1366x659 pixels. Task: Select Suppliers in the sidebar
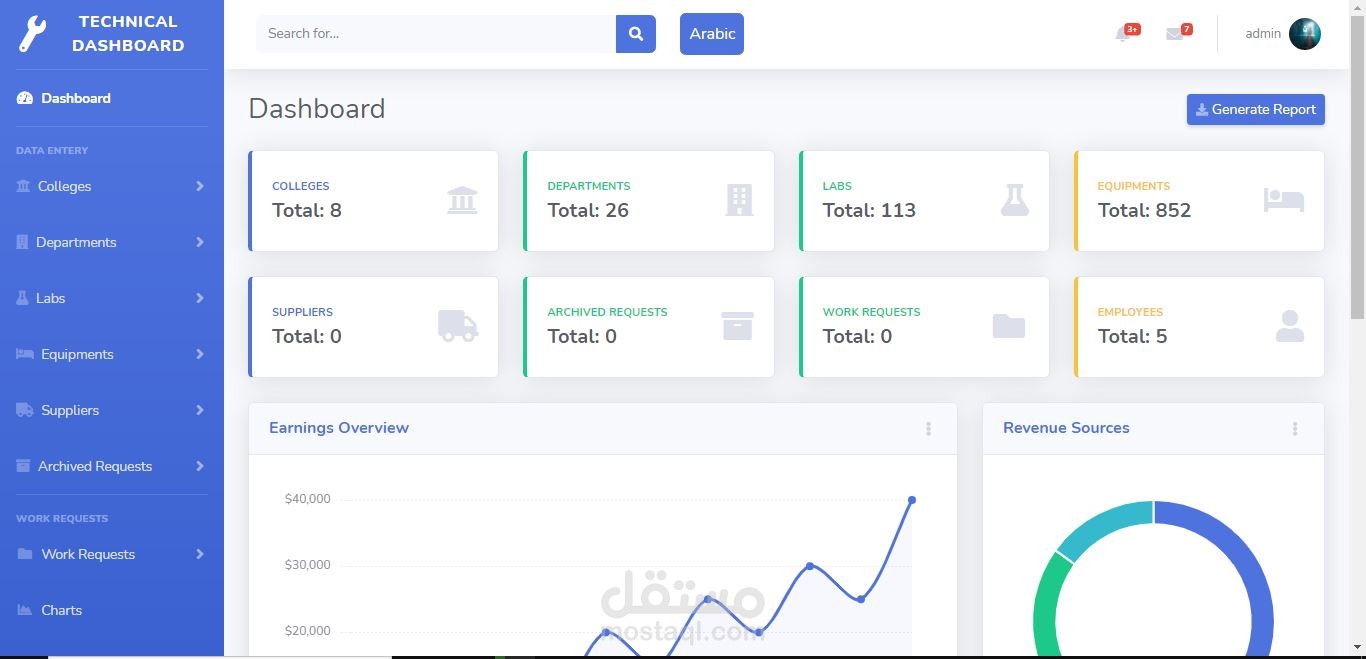tap(112, 410)
